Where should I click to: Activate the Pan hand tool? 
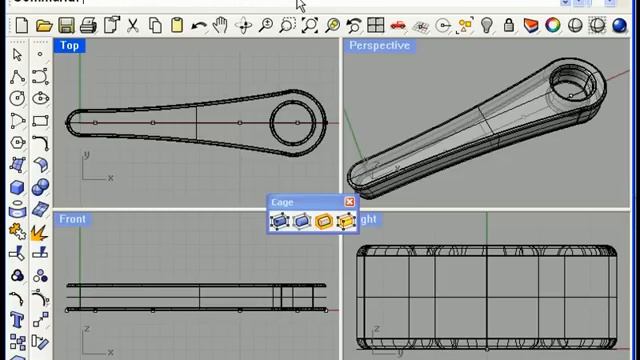coord(221,26)
